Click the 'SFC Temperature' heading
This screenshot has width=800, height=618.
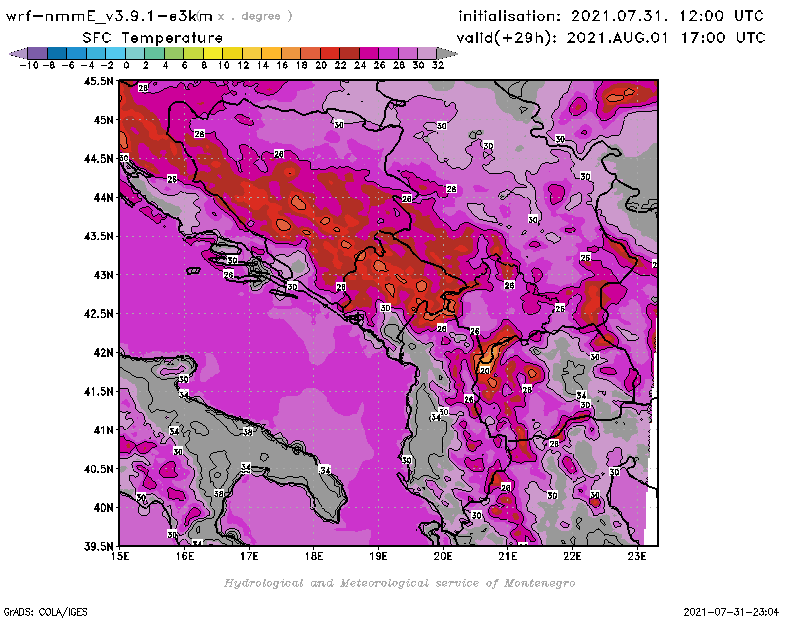153,38
